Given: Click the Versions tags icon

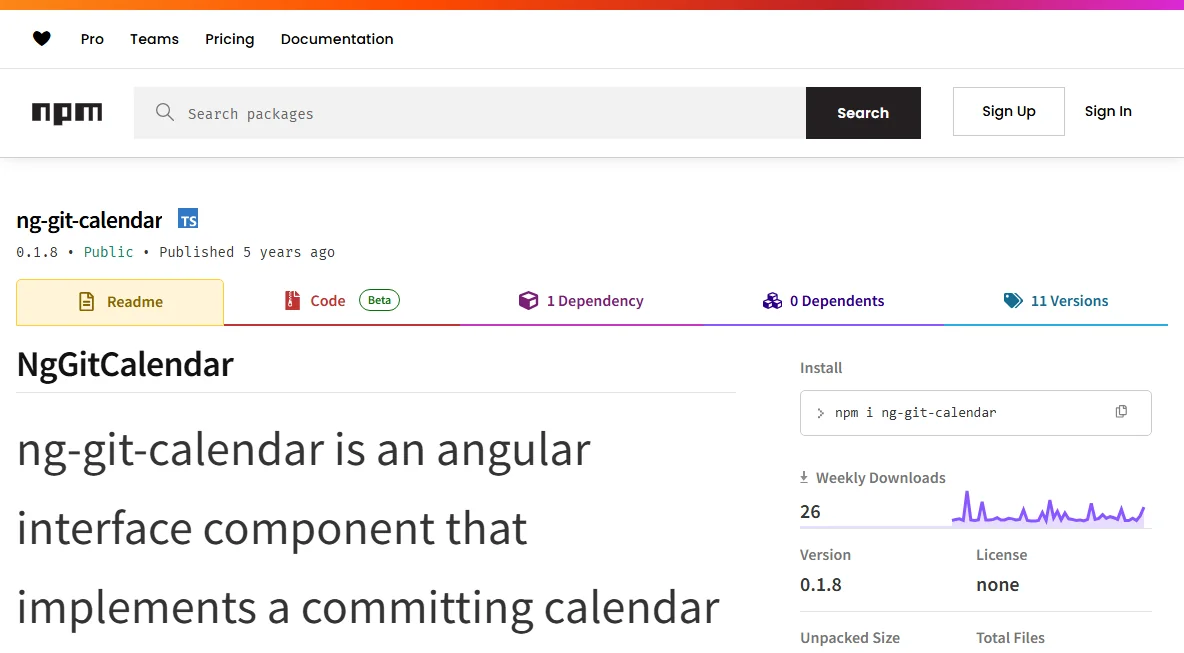Looking at the screenshot, I should point(1013,300).
